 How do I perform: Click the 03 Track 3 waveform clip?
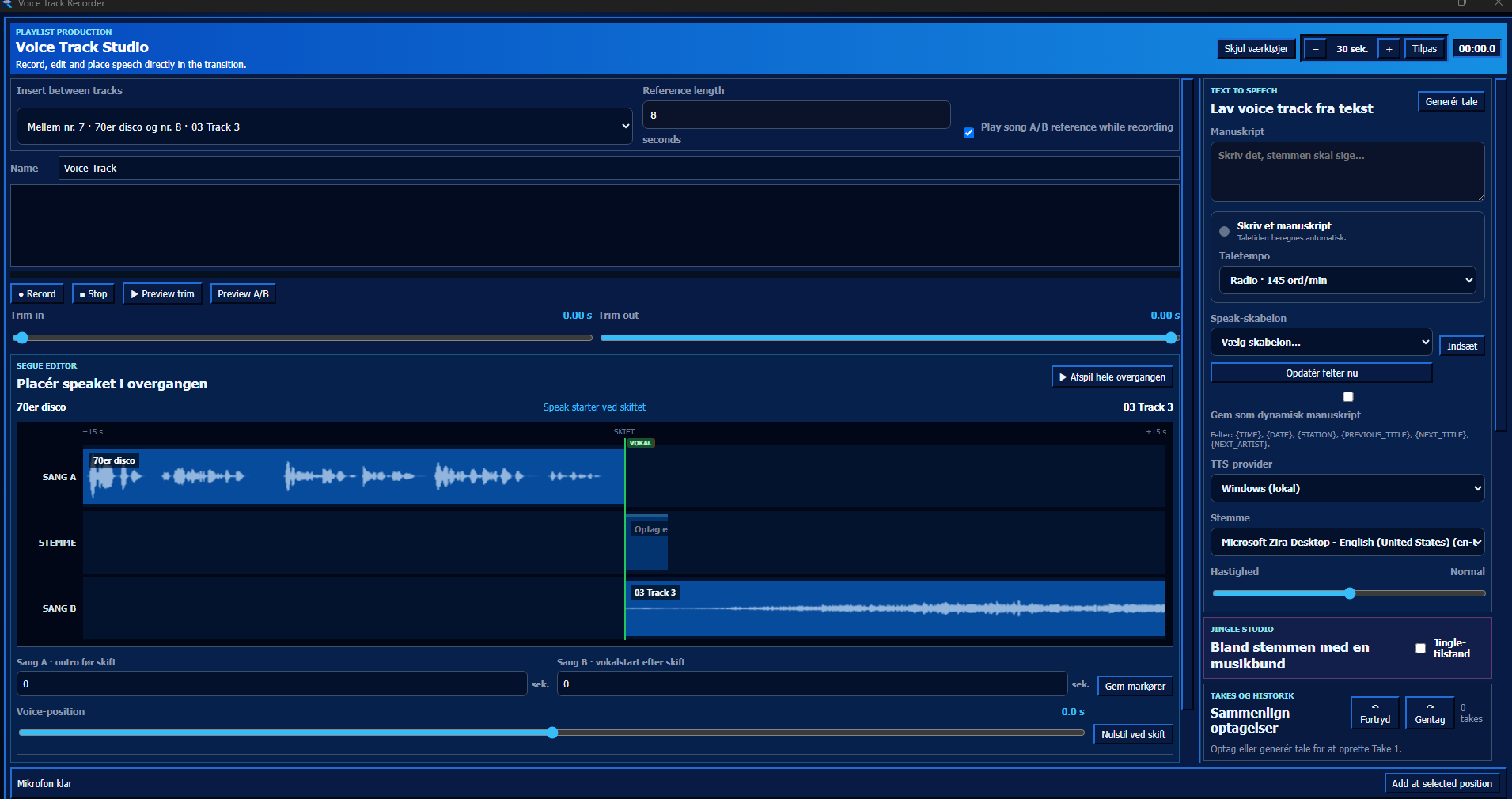point(895,608)
